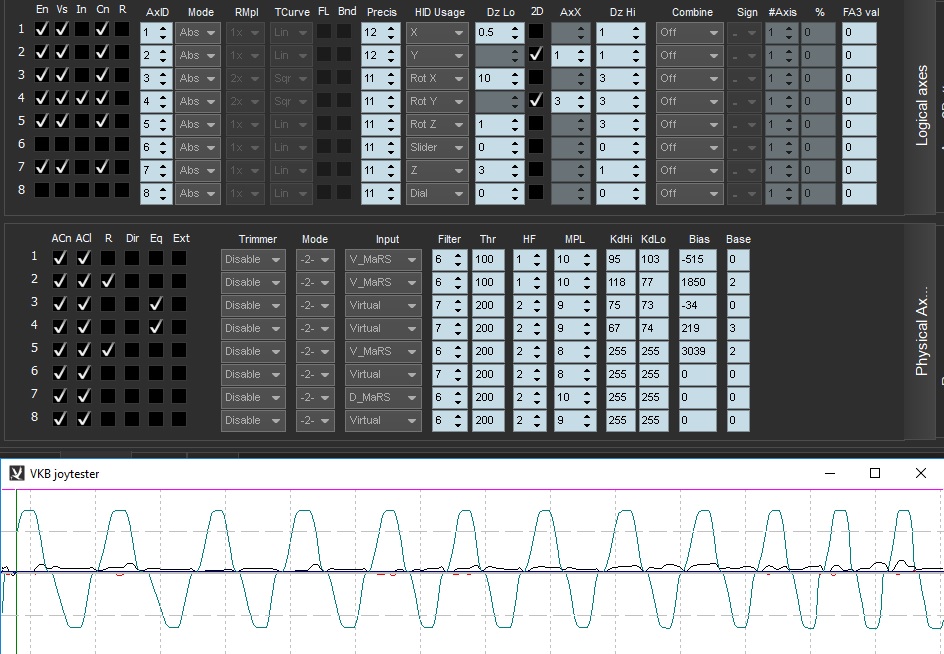Open Input dropdown showing D_MaRS
944x654 pixels.
(x=383, y=397)
